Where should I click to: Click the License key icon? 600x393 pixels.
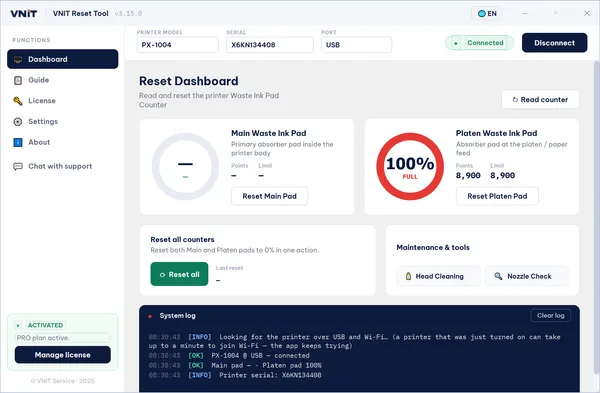pyautogui.click(x=18, y=101)
